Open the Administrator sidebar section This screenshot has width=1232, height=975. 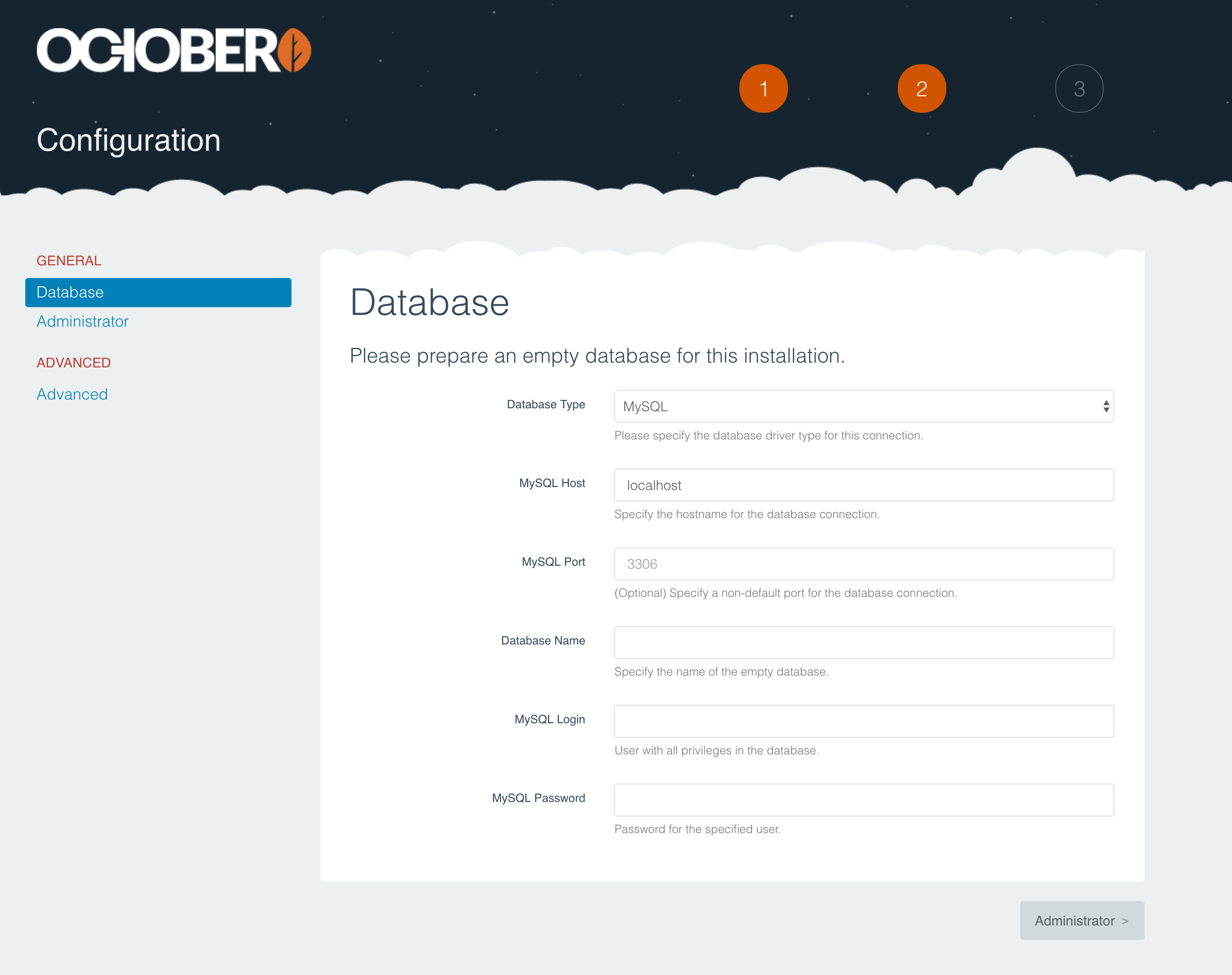click(x=83, y=321)
